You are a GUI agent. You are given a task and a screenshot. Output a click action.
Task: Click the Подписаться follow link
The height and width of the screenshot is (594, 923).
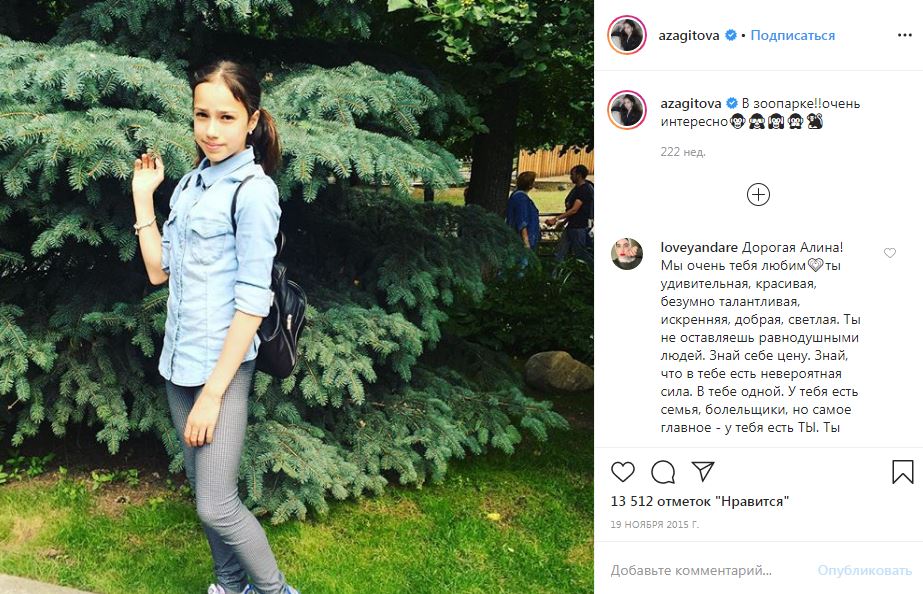[x=792, y=35]
